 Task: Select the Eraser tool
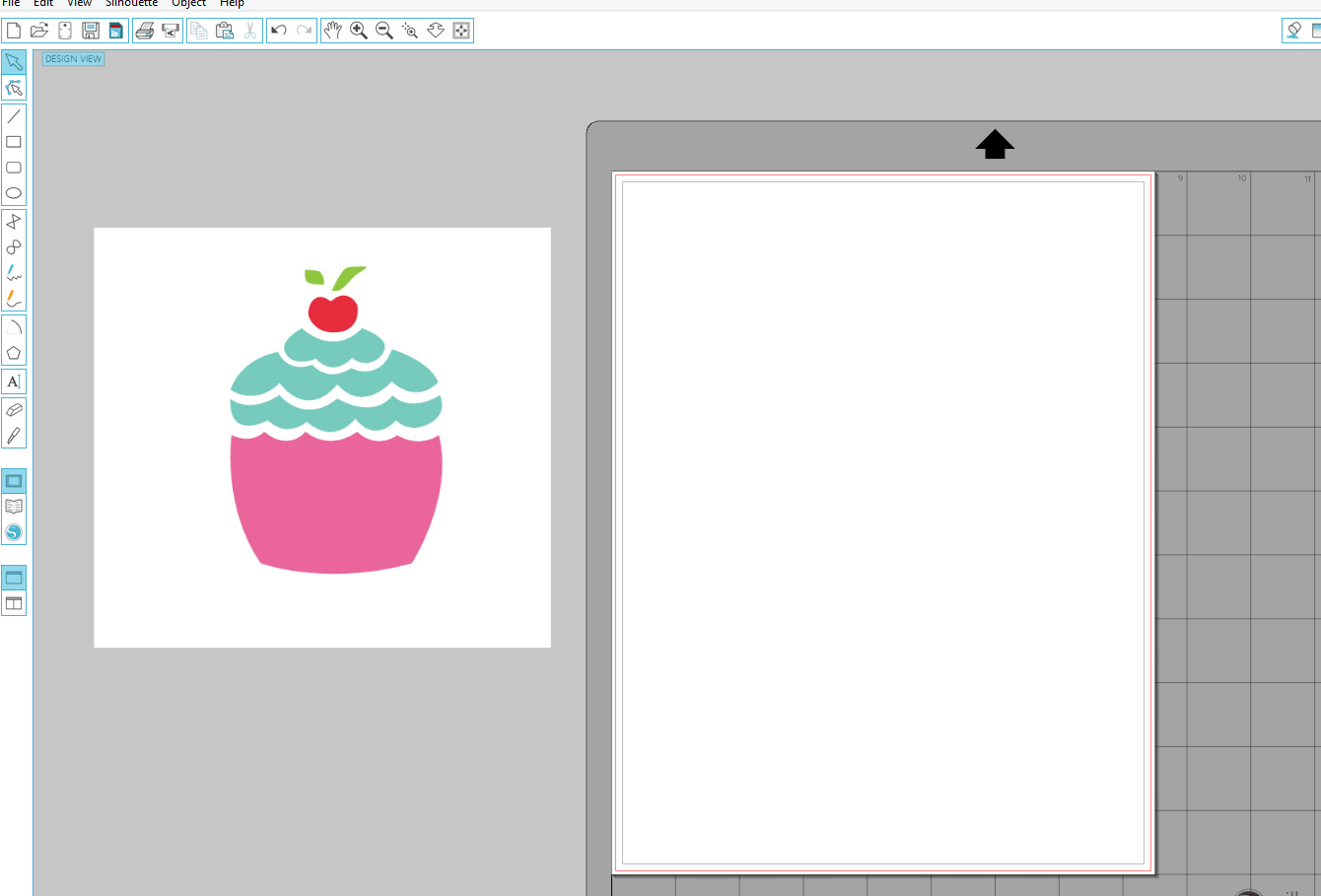(x=14, y=410)
